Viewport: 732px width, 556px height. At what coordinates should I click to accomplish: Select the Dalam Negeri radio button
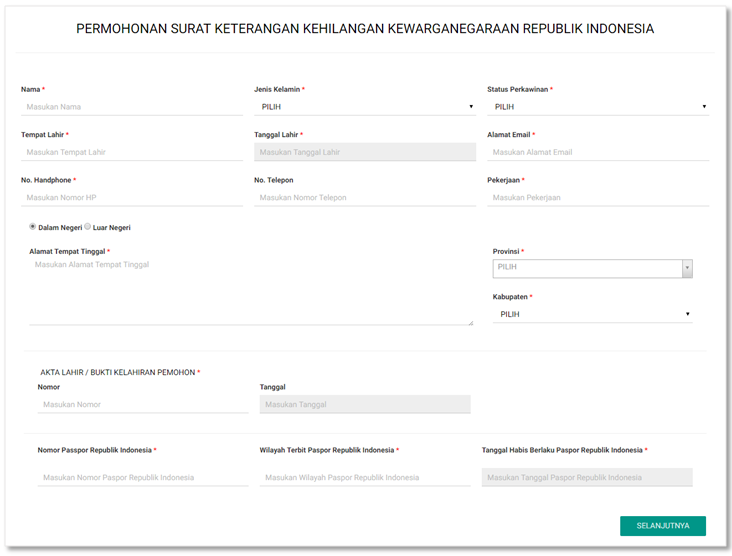click(33, 227)
